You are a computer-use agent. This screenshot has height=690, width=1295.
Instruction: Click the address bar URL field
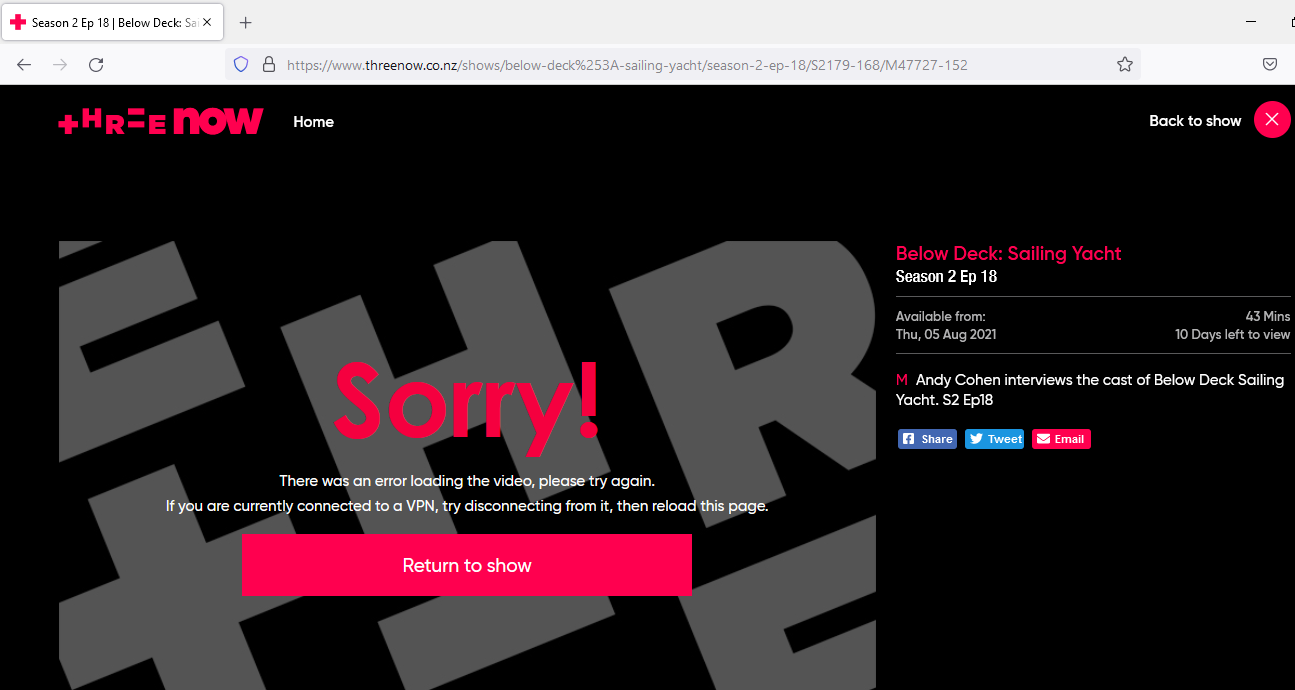click(682, 64)
